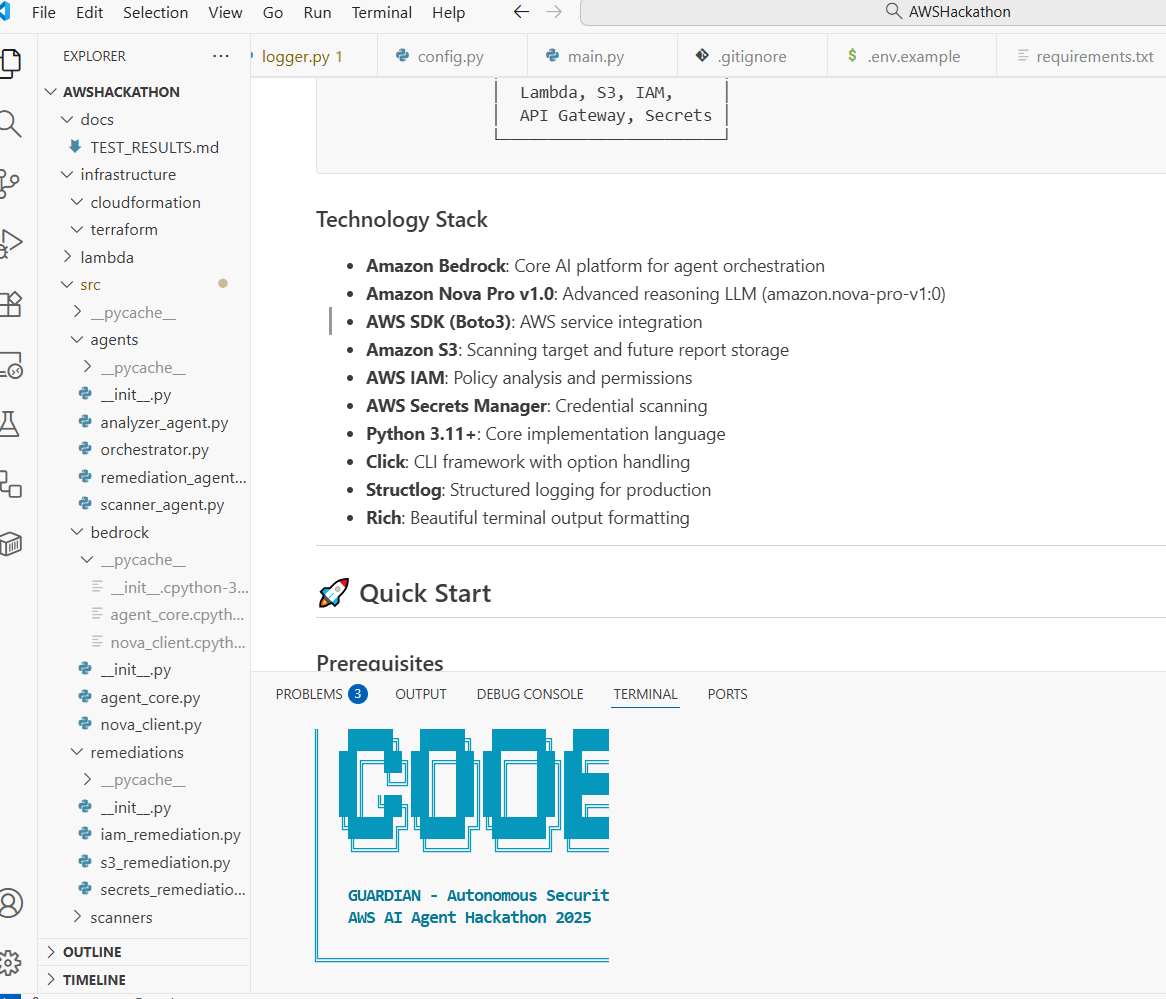Open the Edit menu
Screen dimensions: 1166x999
pyautogui.click(x=89, y=13)
